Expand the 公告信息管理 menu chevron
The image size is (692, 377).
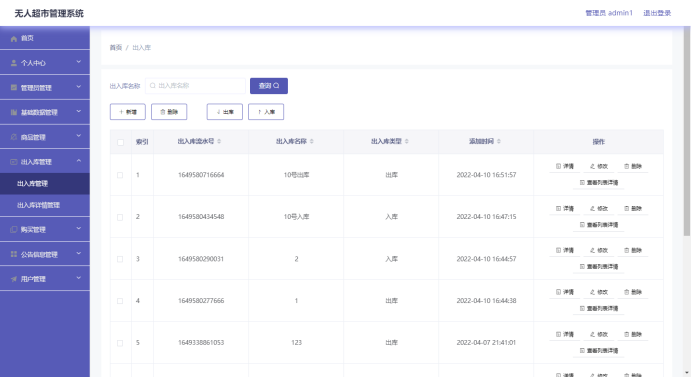coord(79,253)
